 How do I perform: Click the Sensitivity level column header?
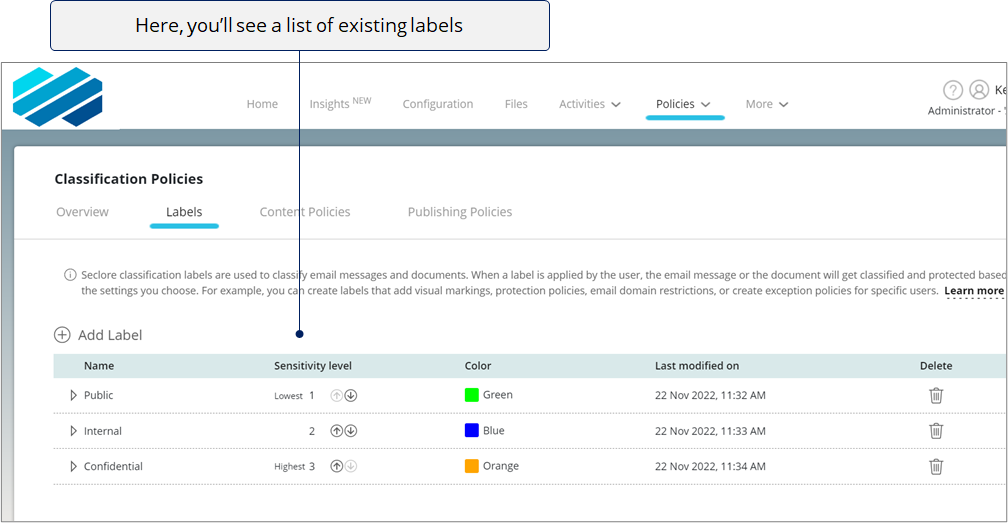click(313, 366)
